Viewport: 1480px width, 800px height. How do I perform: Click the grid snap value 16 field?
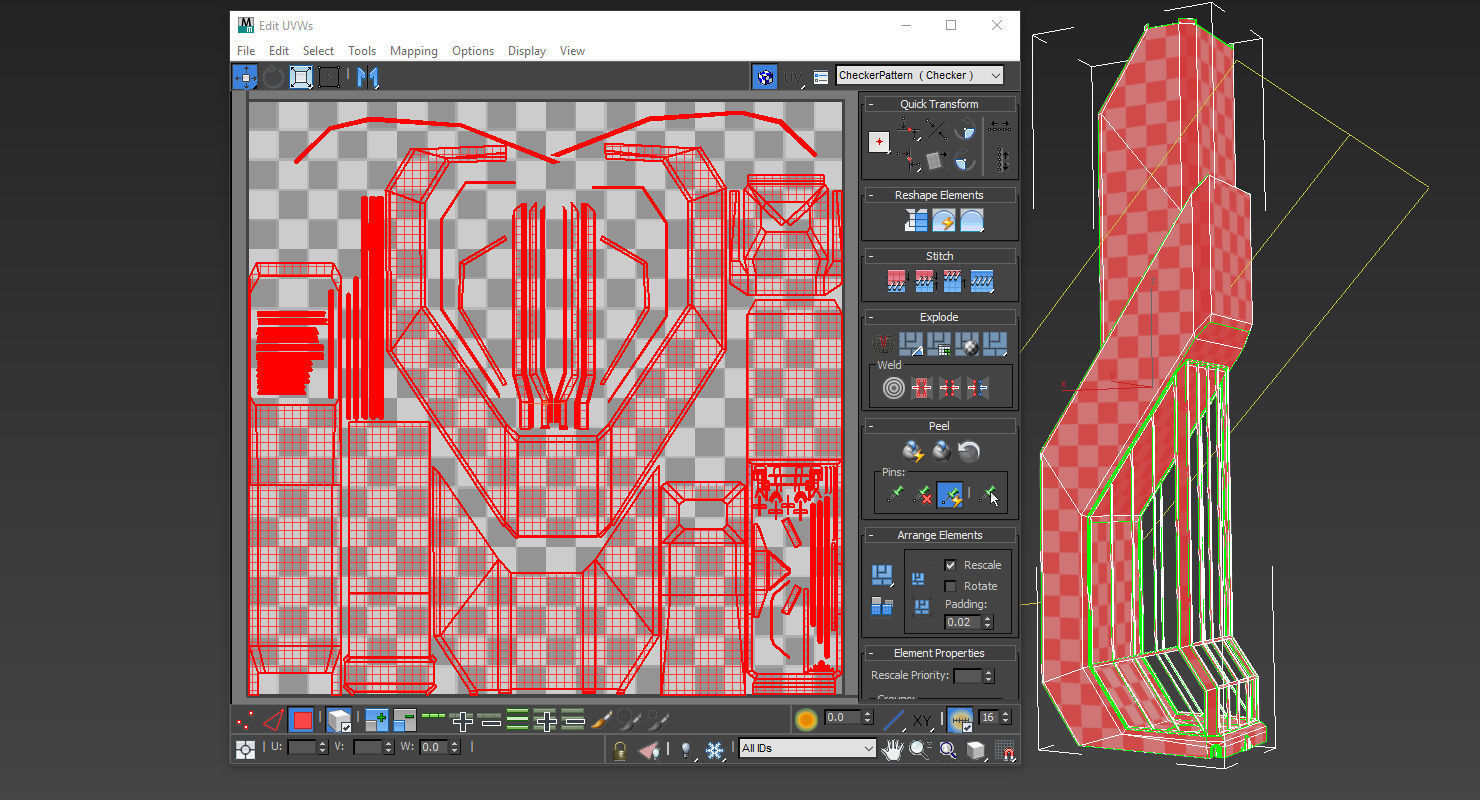[988, 717]
